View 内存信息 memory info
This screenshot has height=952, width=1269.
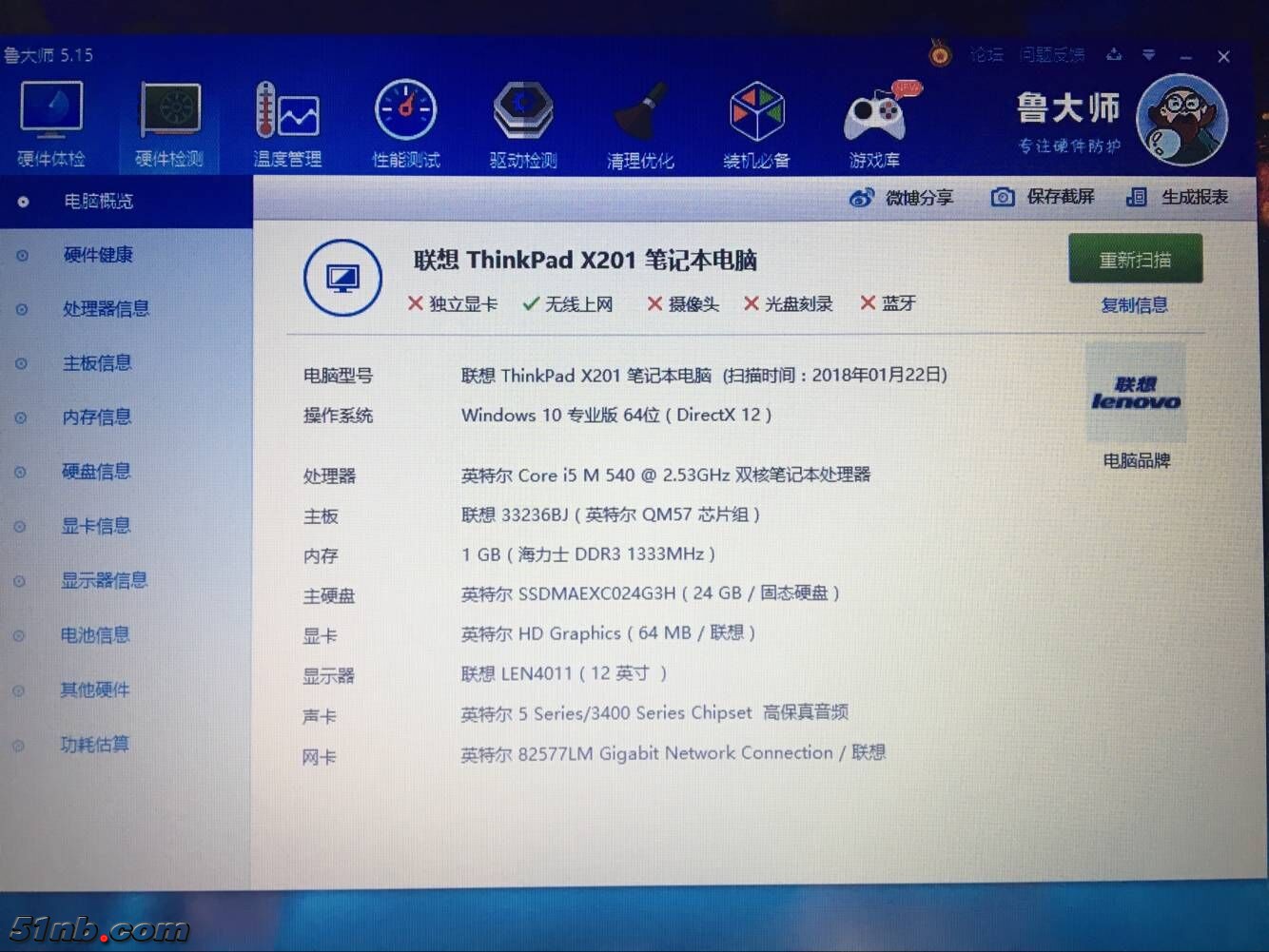(97, 418)
